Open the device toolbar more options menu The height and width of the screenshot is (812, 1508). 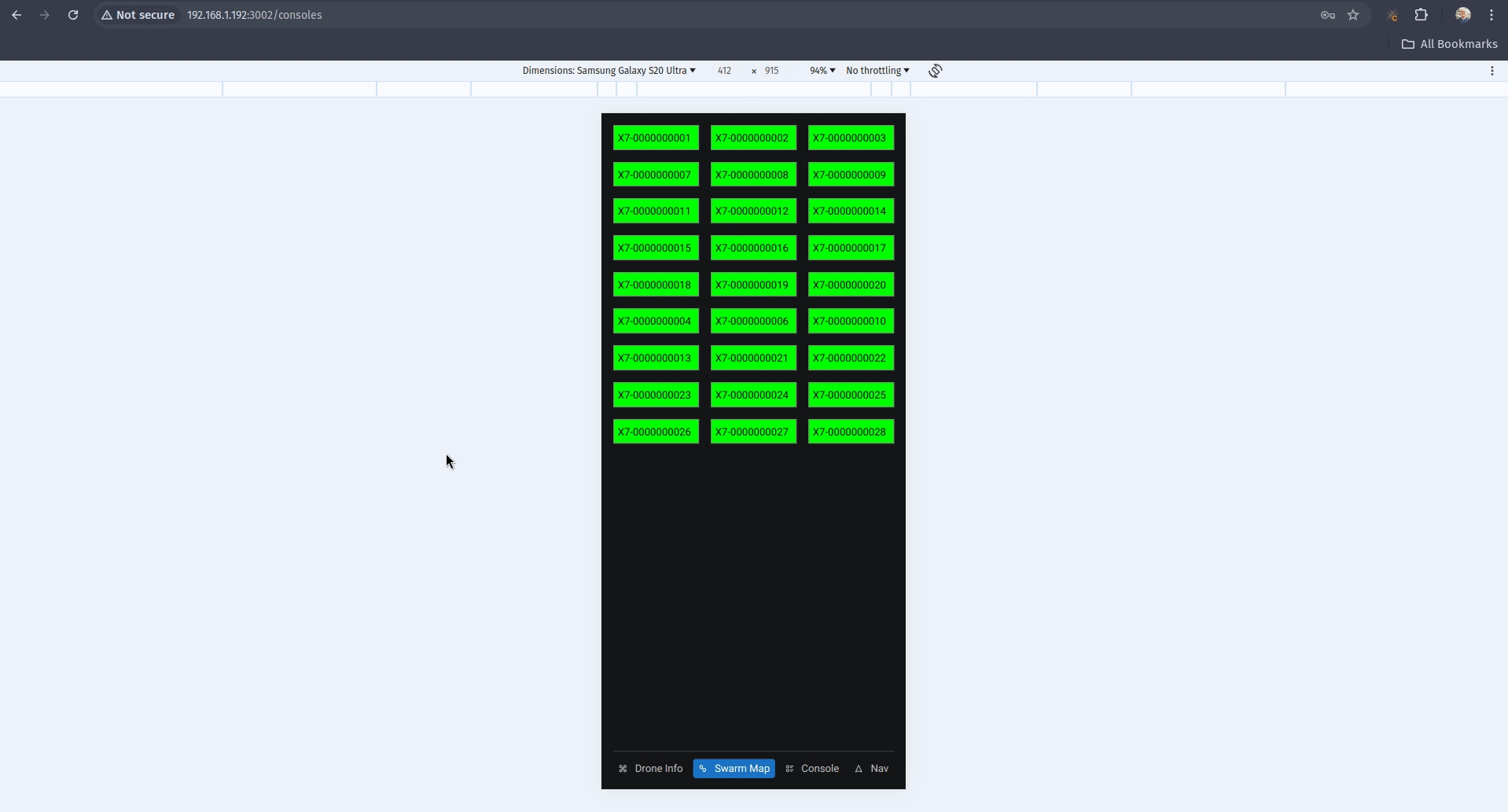[x=1491, y=71]
